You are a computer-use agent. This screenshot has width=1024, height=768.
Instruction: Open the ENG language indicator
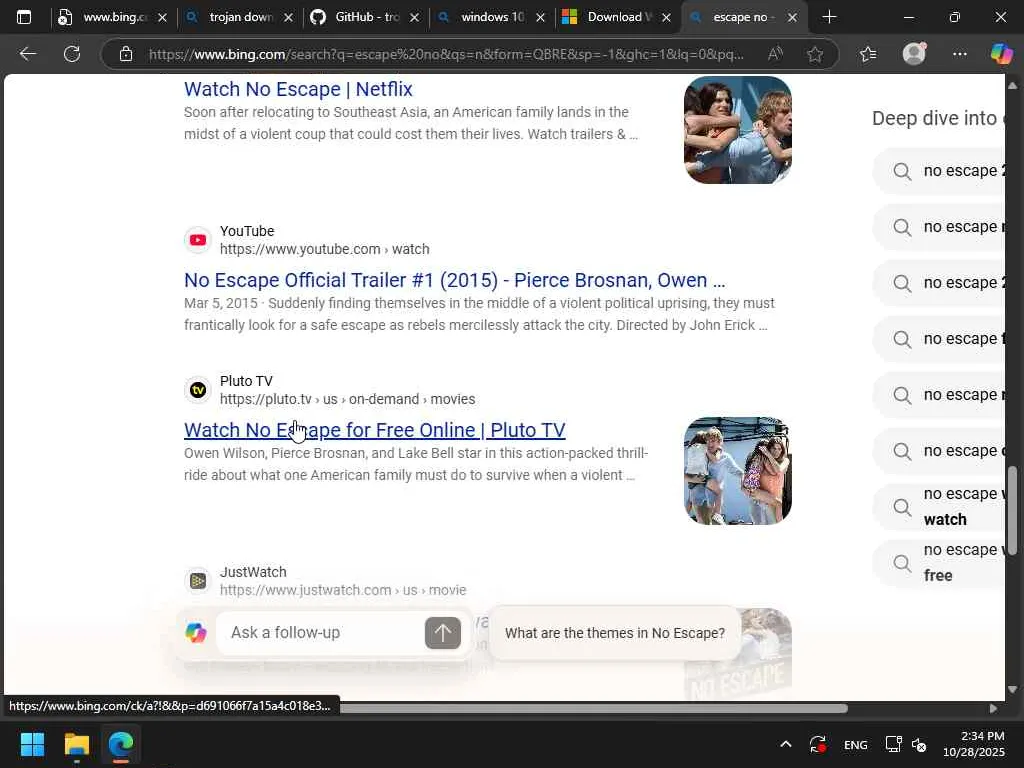tap(856, 745)
